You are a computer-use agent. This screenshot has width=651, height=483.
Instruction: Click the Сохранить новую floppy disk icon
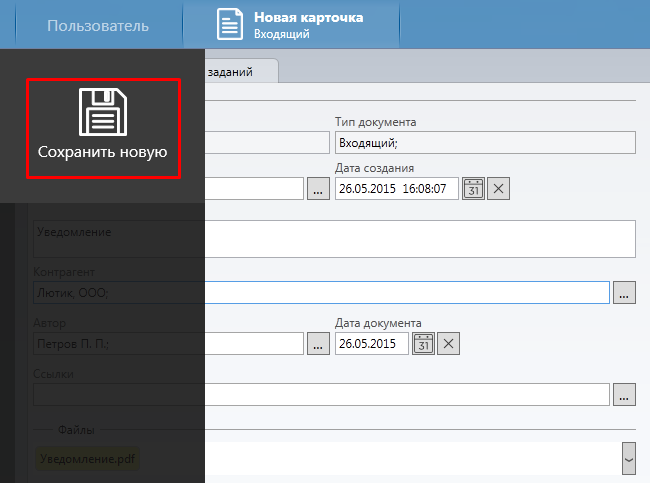pyautogui.click(x=102, y=112)
